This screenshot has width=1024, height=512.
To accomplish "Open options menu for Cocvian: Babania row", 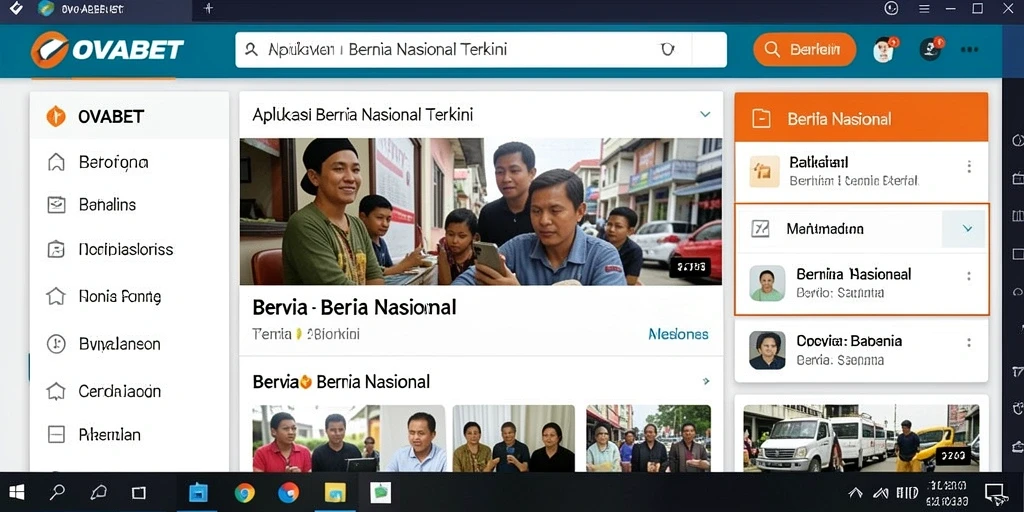I will pos(969,342).
